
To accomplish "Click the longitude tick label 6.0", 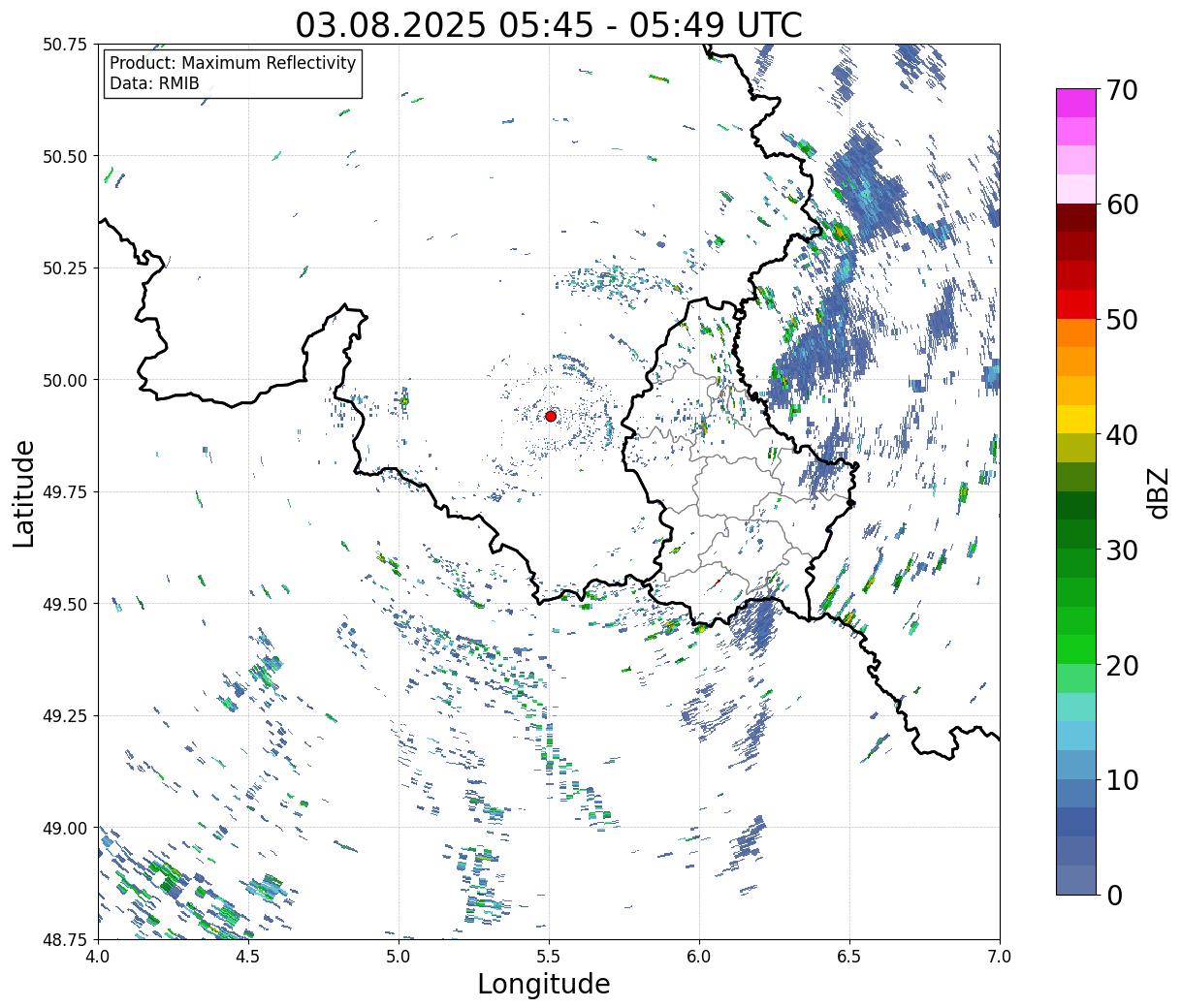I will (x=699, y=957).
